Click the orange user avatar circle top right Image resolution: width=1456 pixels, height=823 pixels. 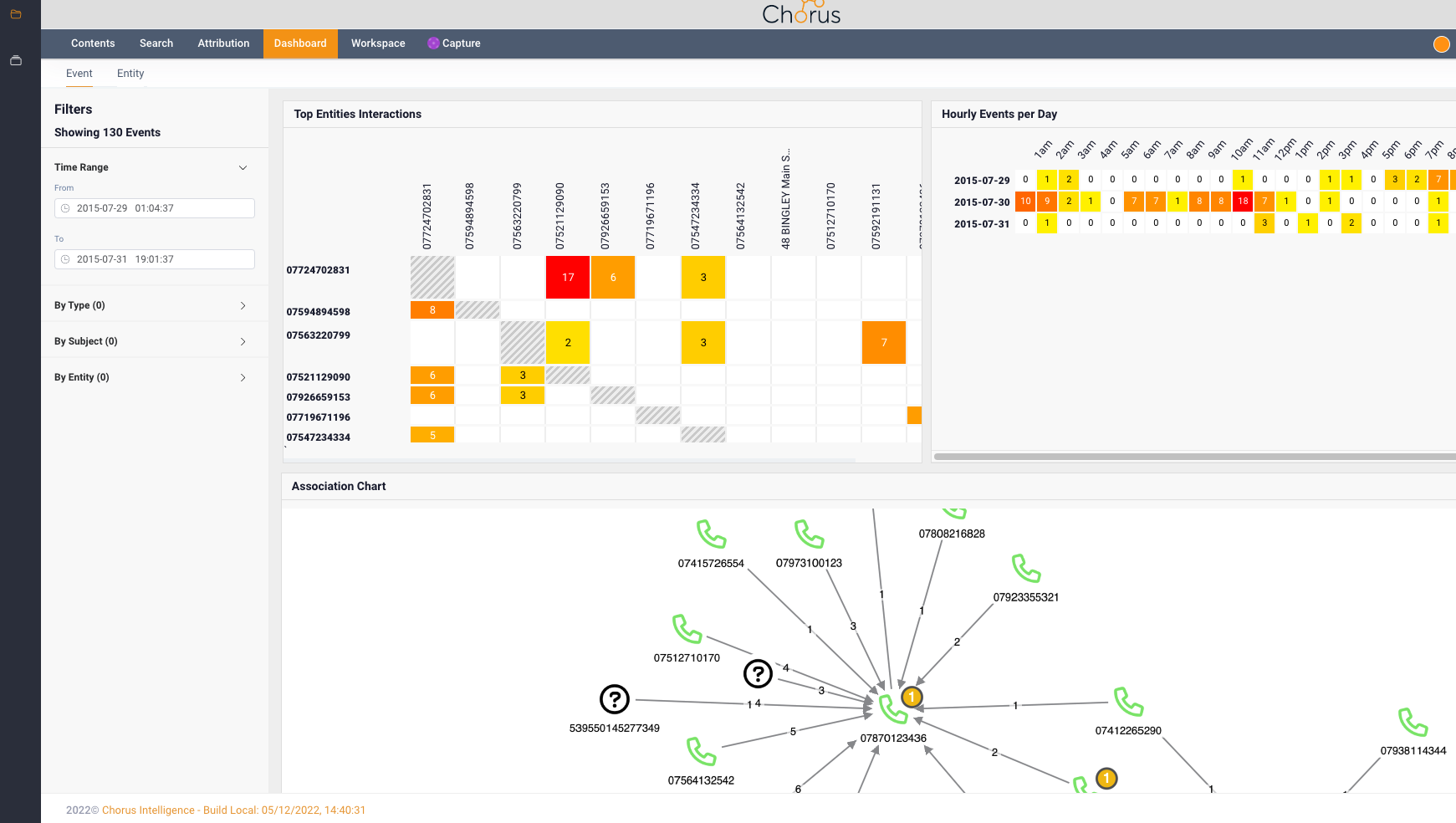click(1441, 43)
